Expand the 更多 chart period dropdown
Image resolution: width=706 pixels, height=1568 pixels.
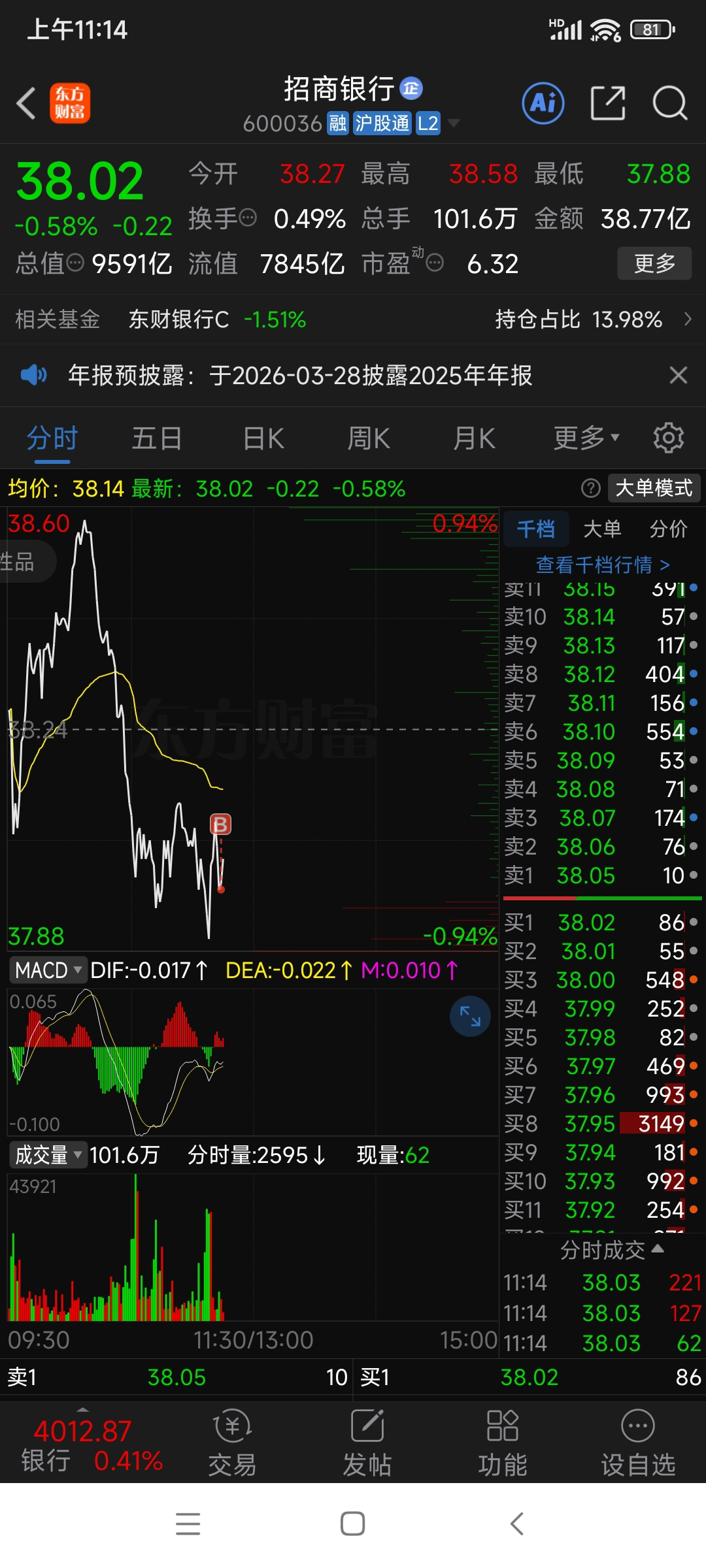[586, 438]
